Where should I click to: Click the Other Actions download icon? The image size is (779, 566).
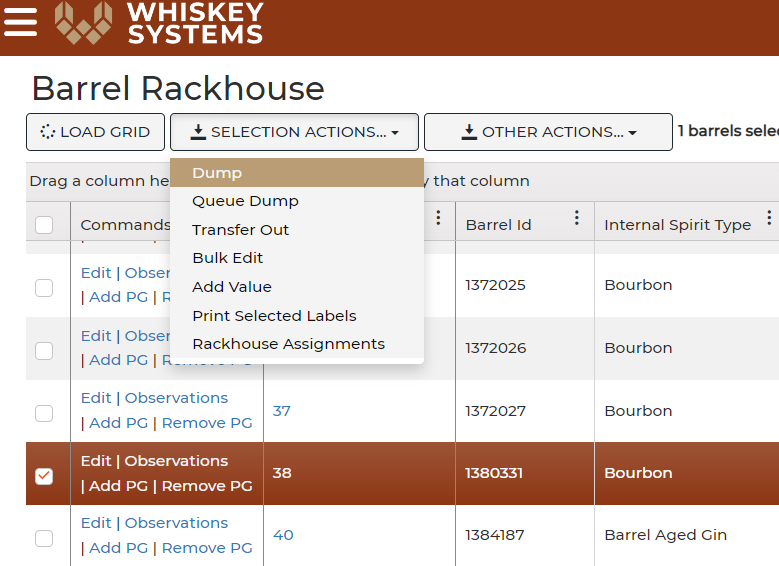pyautogui.click(x=469, y=132)
